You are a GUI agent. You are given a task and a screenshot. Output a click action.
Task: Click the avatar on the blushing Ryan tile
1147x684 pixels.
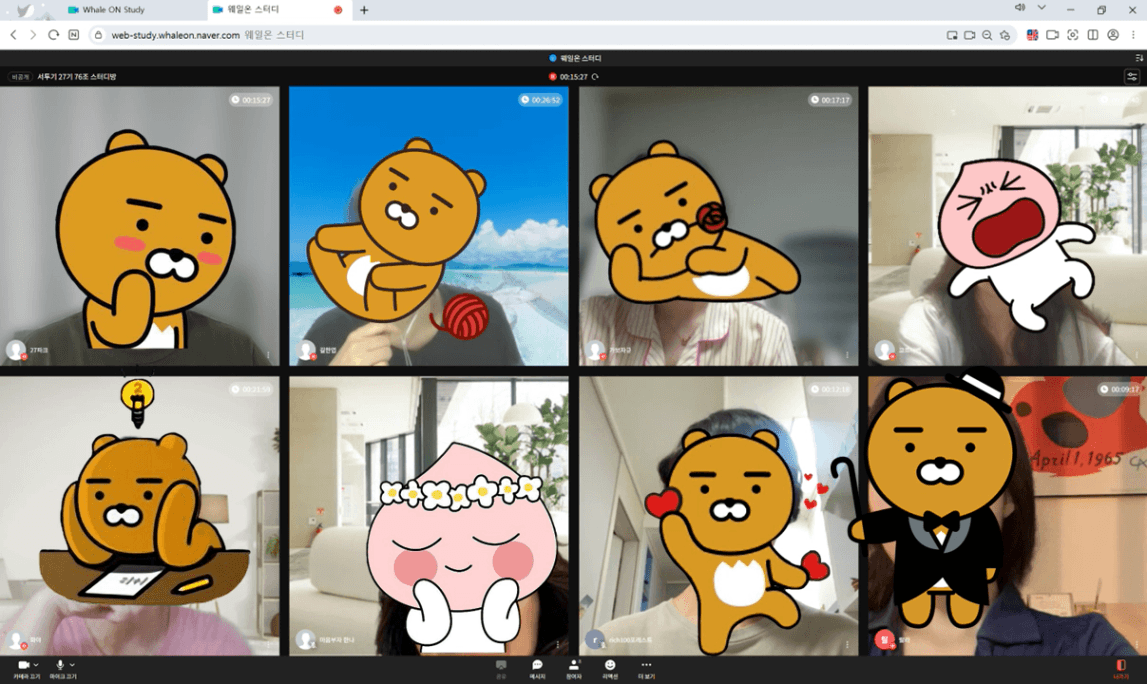click(15, 350)
